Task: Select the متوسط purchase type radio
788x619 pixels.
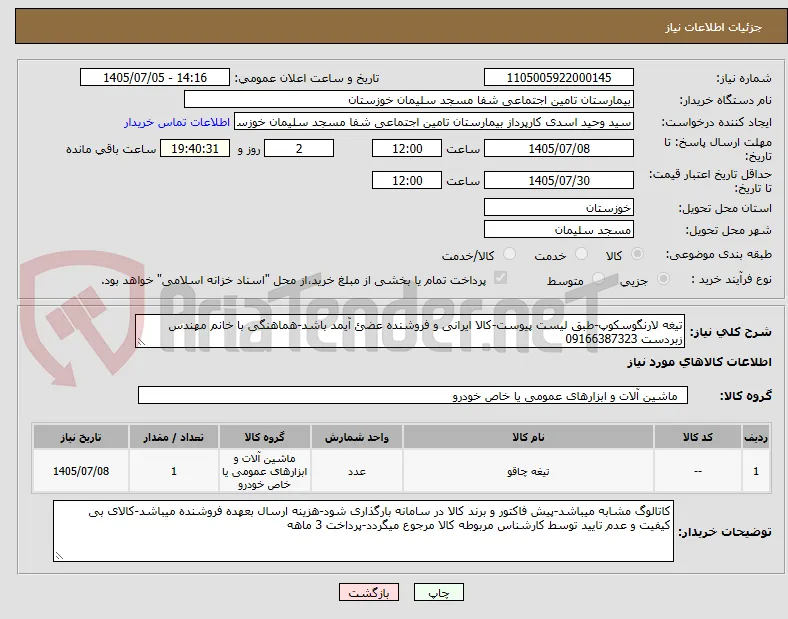Action: (598, 279)
